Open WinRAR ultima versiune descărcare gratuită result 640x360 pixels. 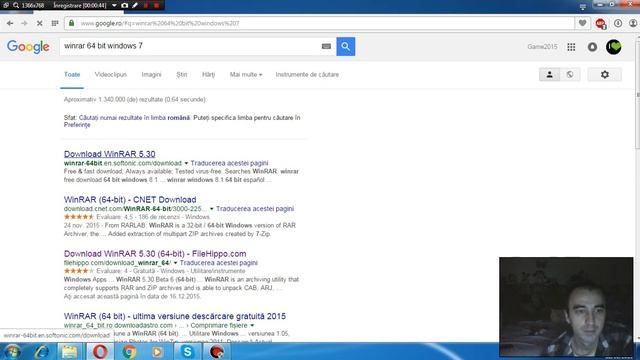175,316
